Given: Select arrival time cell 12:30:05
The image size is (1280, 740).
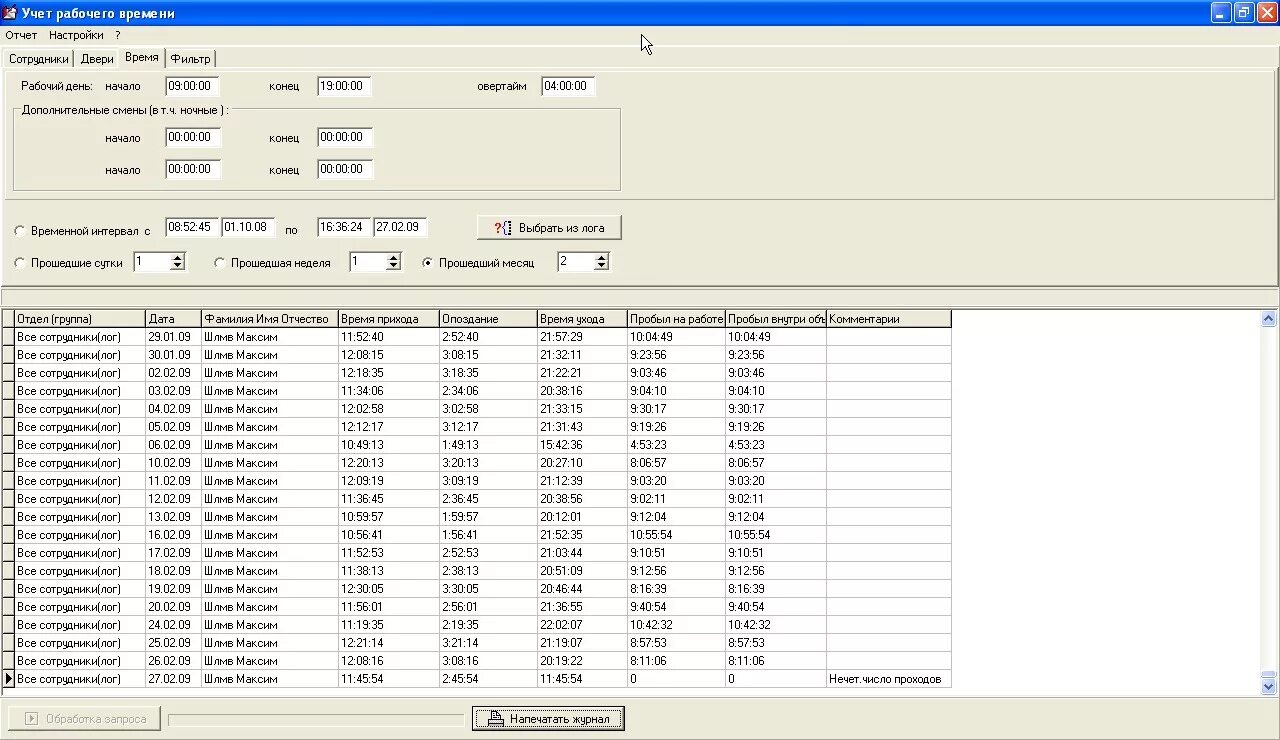Looking at the screenshot, I should click(x=388, y=589).
